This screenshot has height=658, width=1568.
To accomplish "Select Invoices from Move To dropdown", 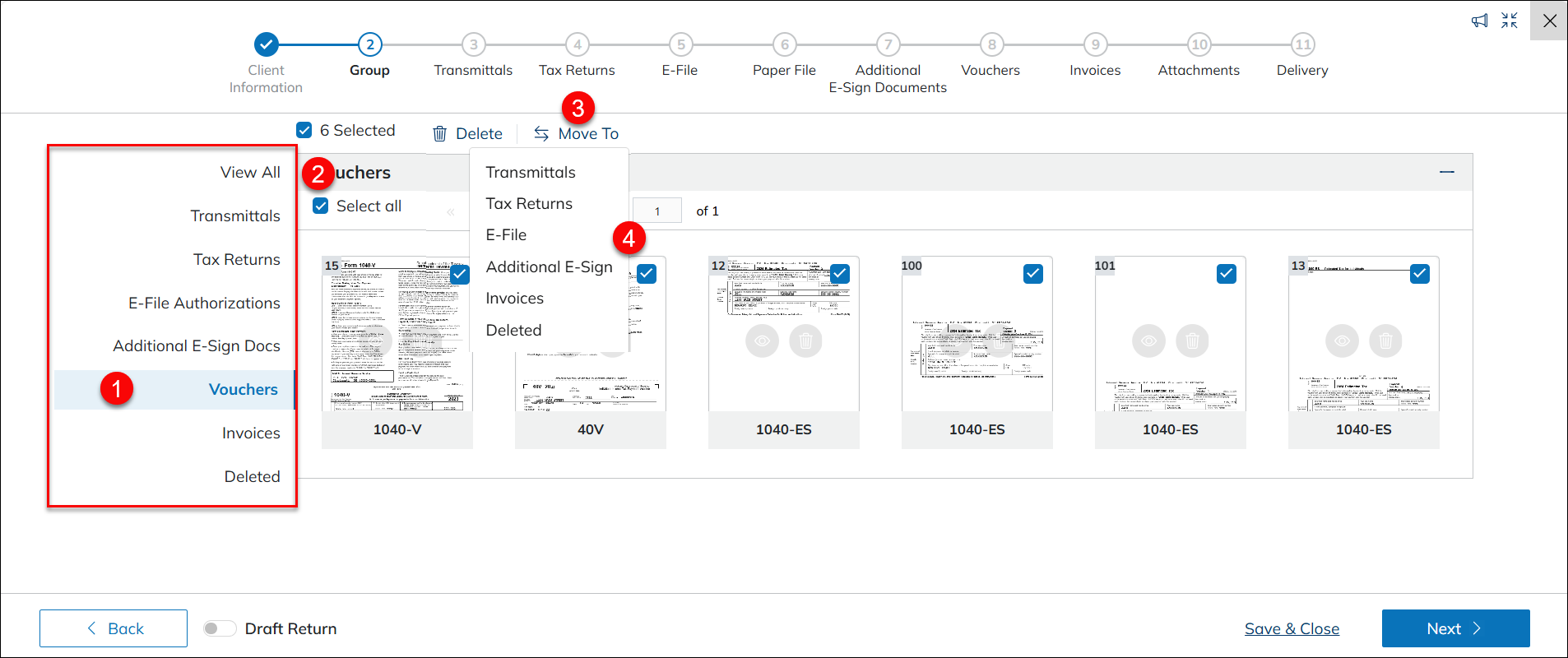I will pyautogui.click(x=514, y=299).
